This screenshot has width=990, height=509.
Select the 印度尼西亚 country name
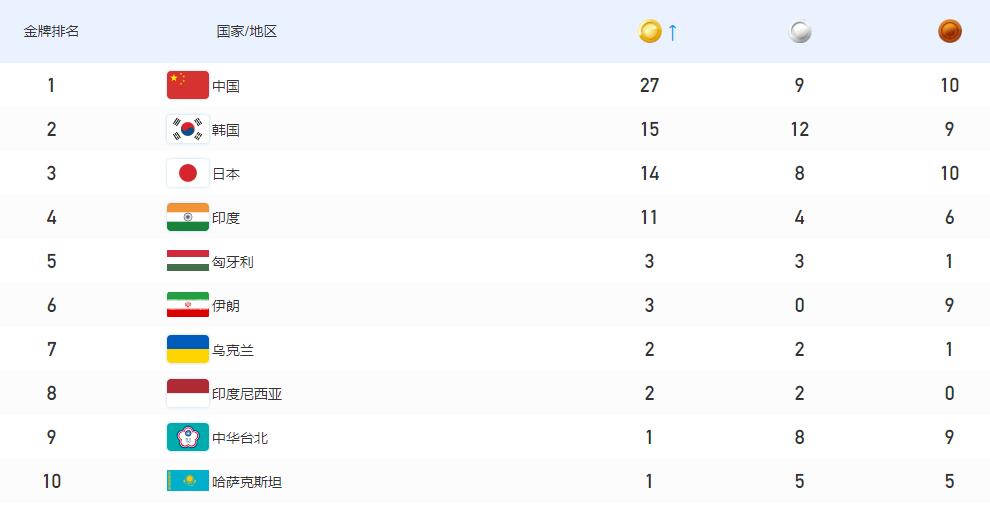click(247, 394)
